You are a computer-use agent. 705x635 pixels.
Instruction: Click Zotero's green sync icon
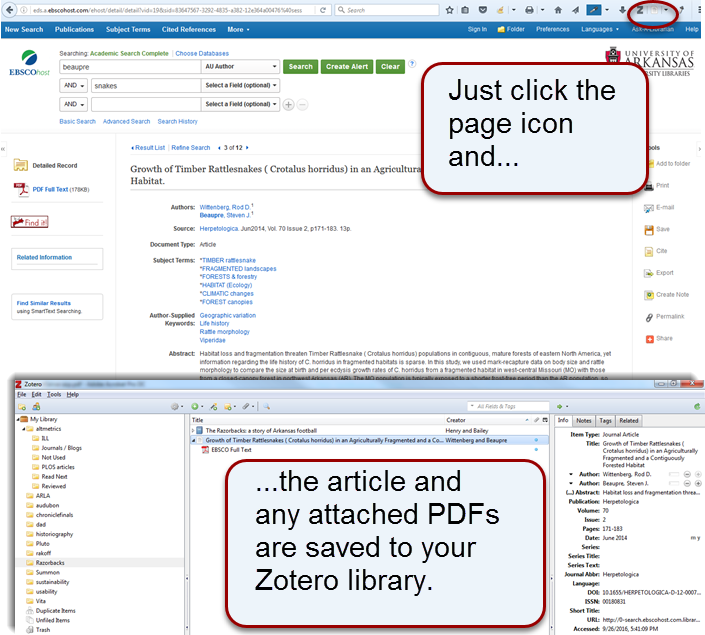click(697, 407)
